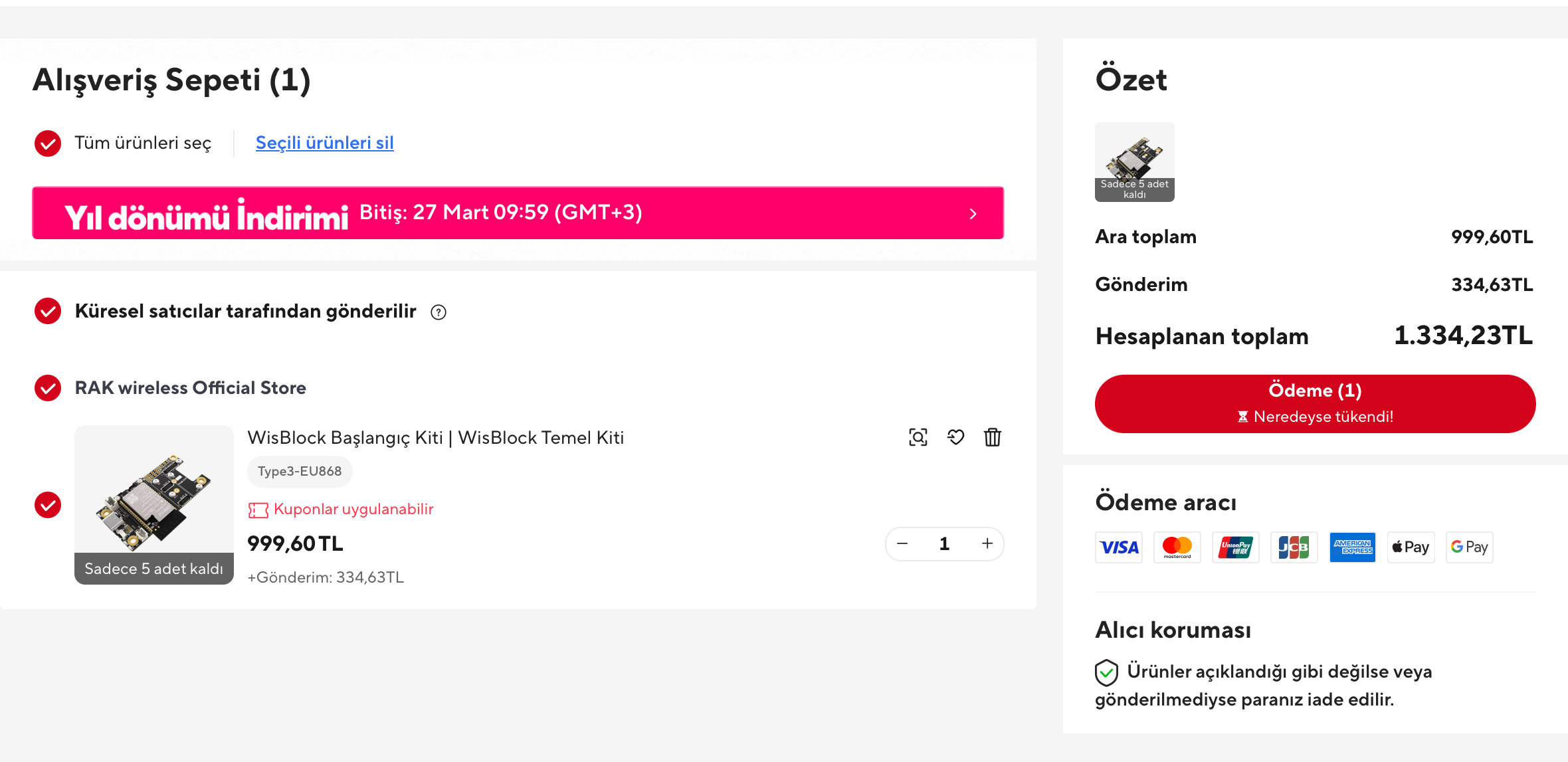Toggle the Tüm ürünleri seç checkbox
The image size is (1568, 762).
click(48, 143)
